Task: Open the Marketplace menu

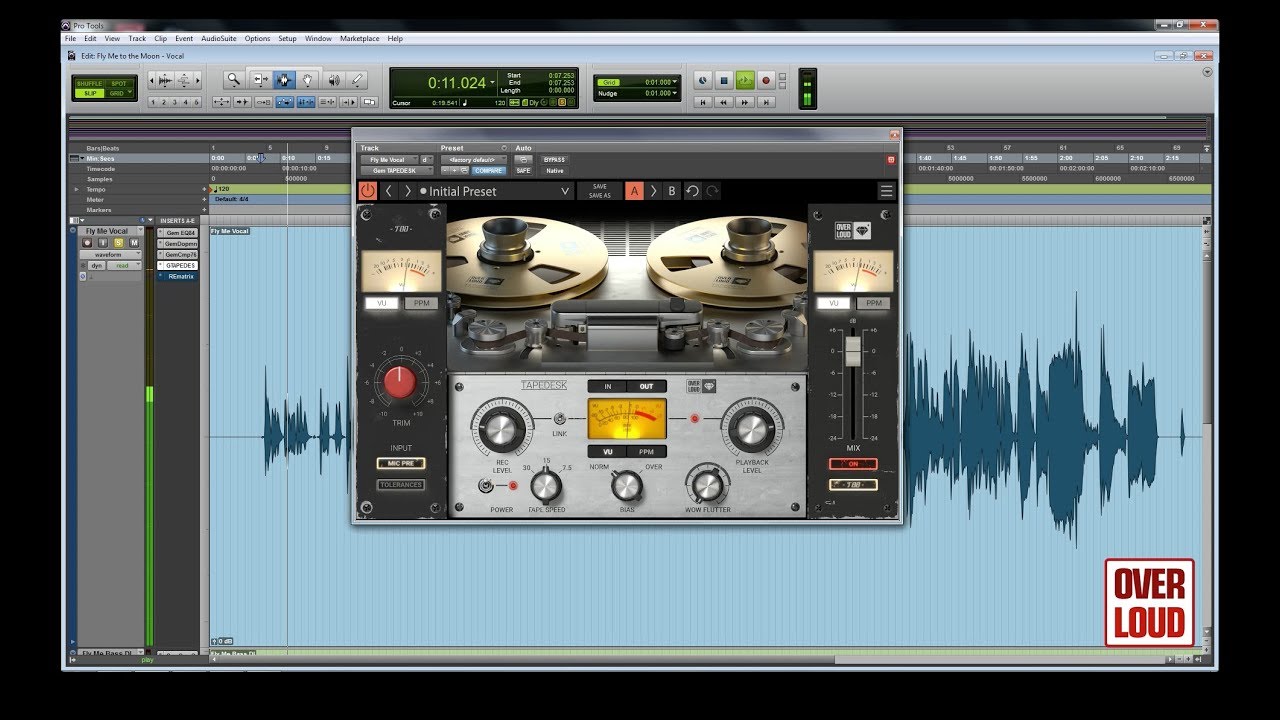Action: tap(360, 39)
